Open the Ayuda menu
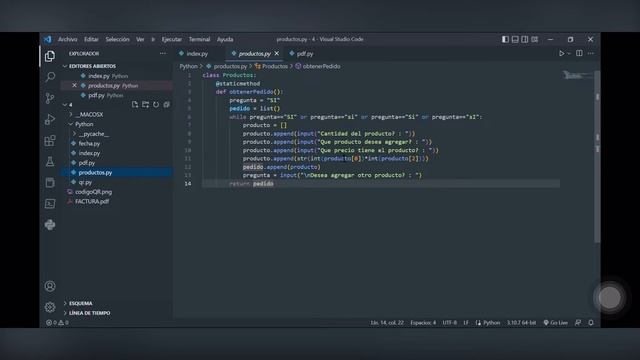 (225, 39)
